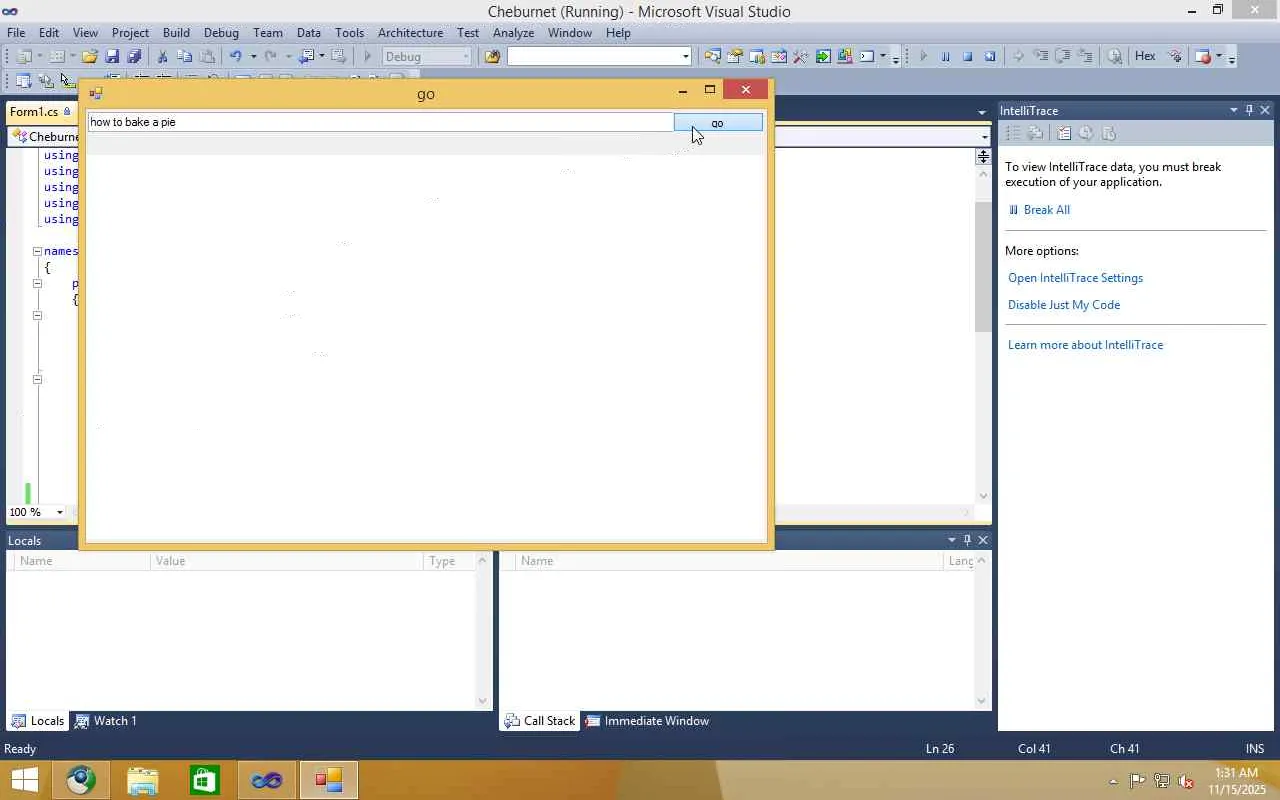The image size is (1280, 800).
Task: Open the green Store app on taskbar
Action: pos(205,780)
